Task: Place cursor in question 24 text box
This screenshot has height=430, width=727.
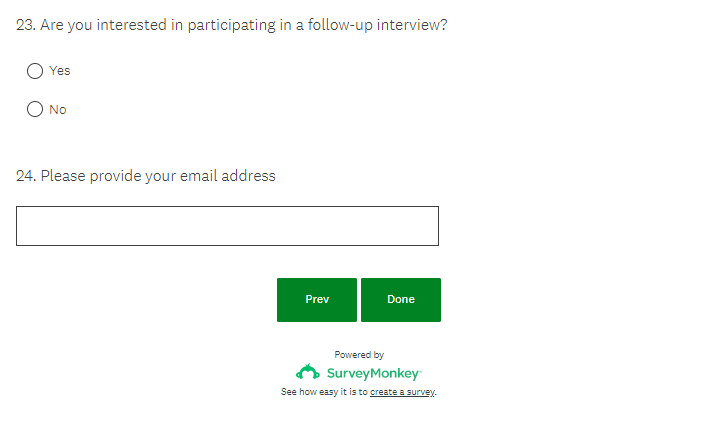Action: (x=227, y=226)
